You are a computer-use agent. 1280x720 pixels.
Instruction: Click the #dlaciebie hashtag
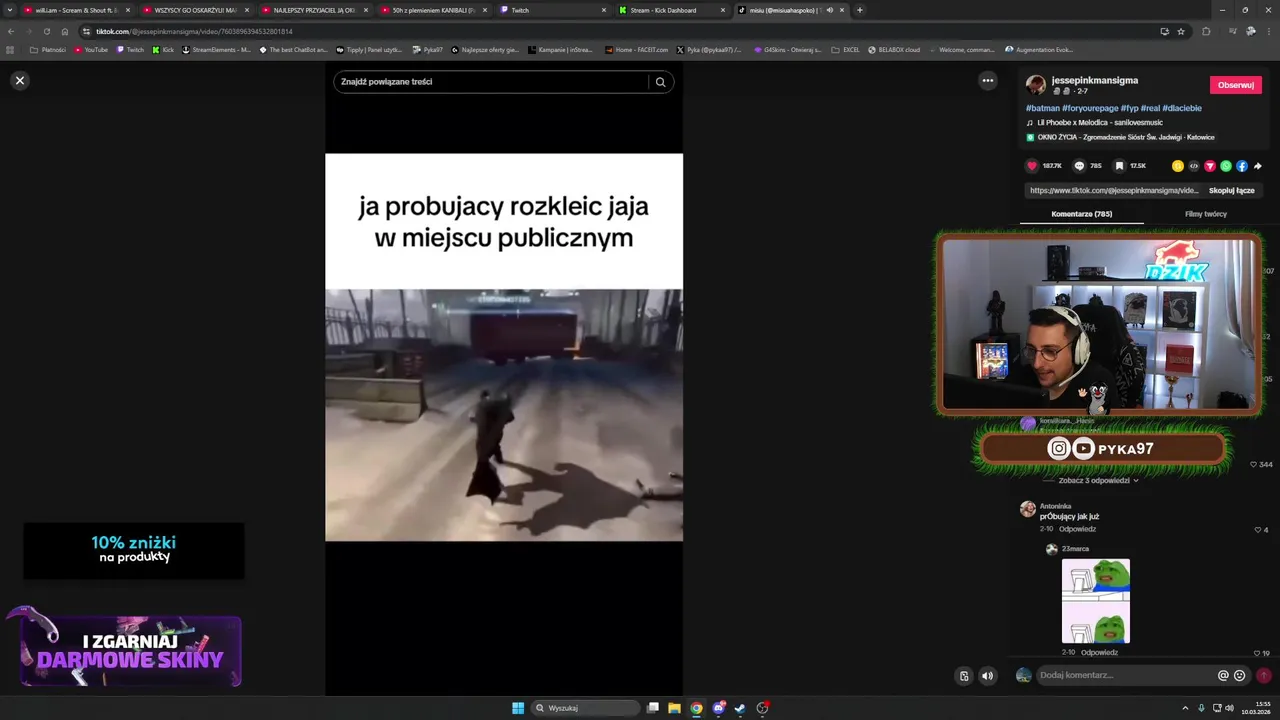(1181, 108)
